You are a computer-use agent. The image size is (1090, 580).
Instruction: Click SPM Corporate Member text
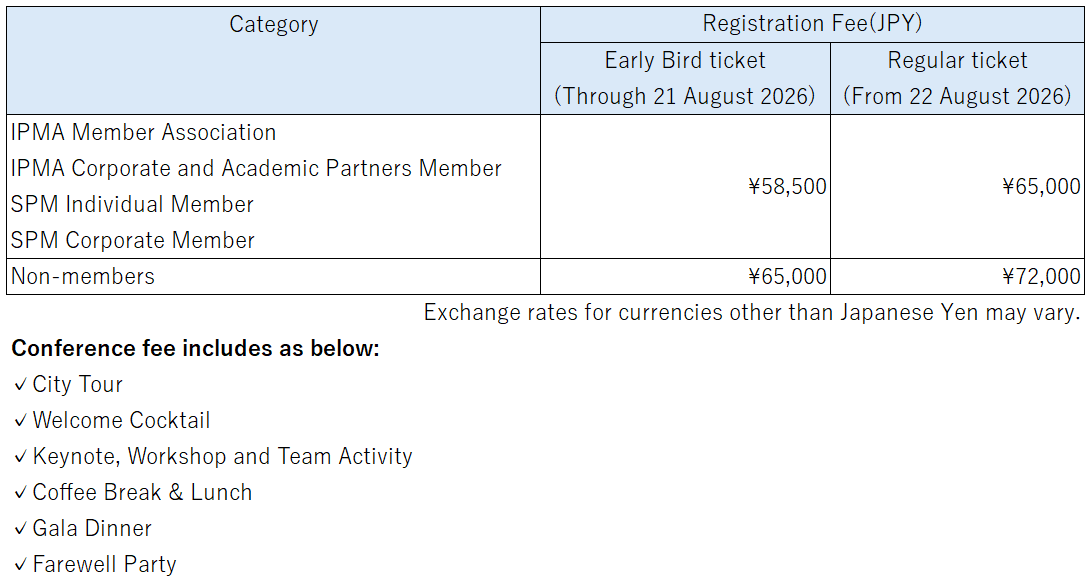click(x=133, y=241)
